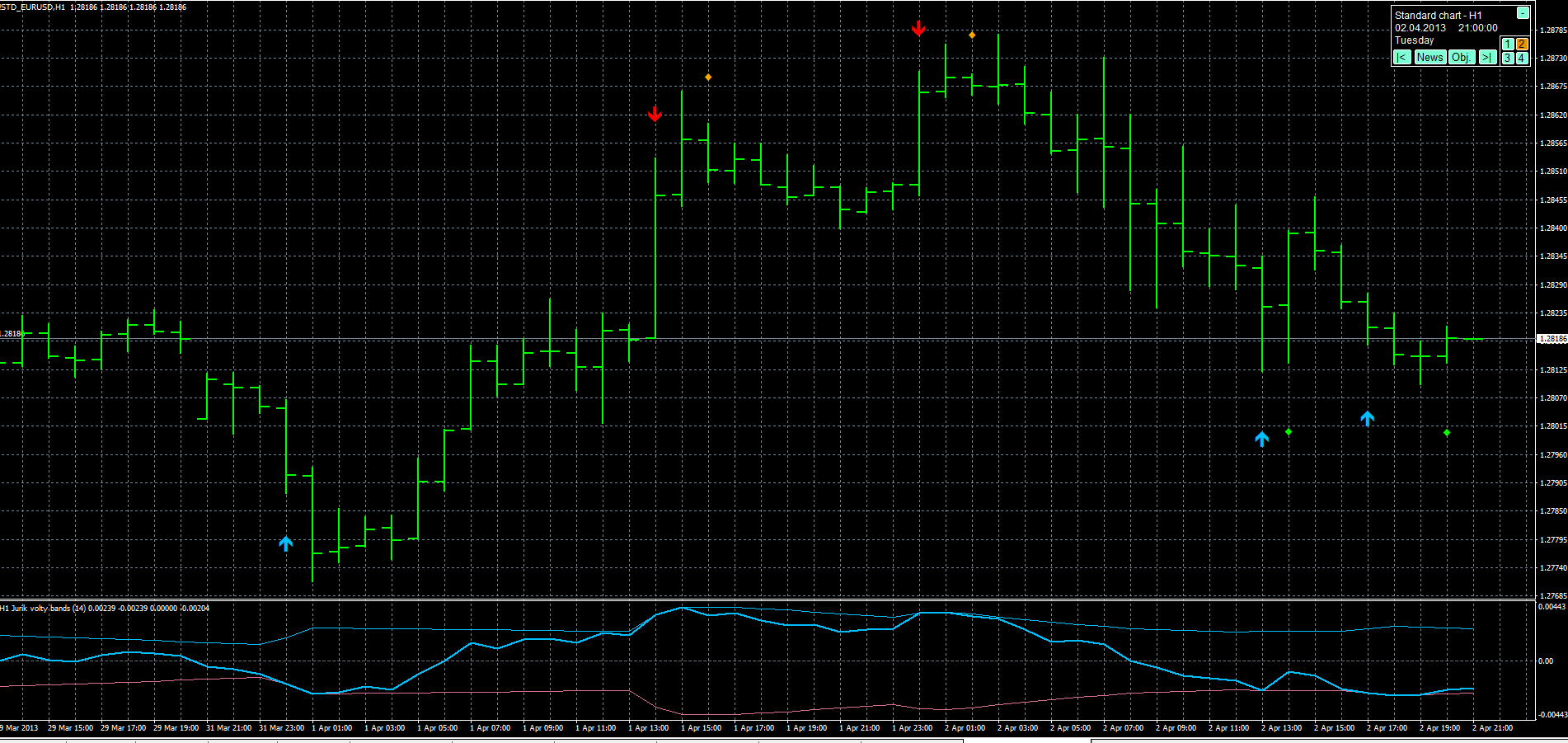This screenshot has width=1568, height=743.
Task: Click the STD_EURUSD,H1 chart title text
Action: [33, 7]
